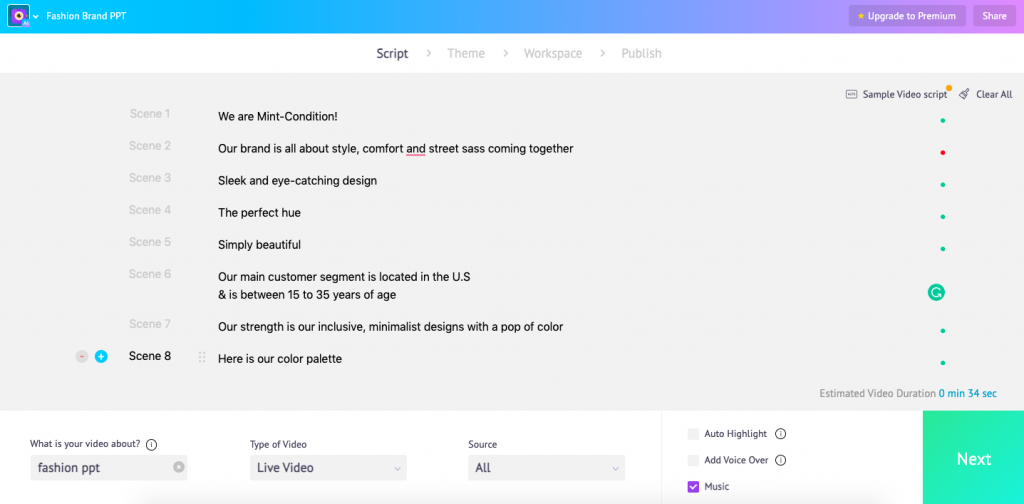
Task: Grab the drag handle on Scene 8
Action: (202, 357)
